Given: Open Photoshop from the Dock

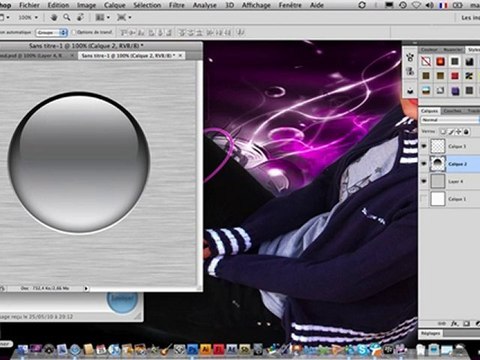Looking at the screenshot, I should click(192, 349).
